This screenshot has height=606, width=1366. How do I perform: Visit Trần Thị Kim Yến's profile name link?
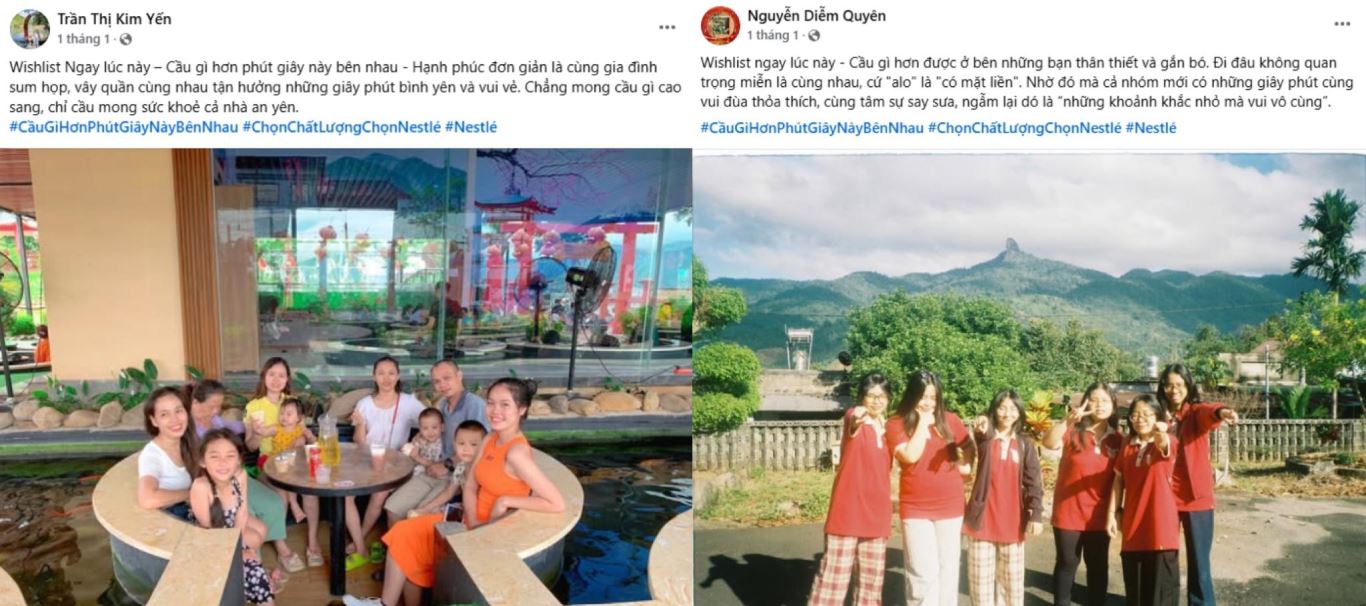114,19
